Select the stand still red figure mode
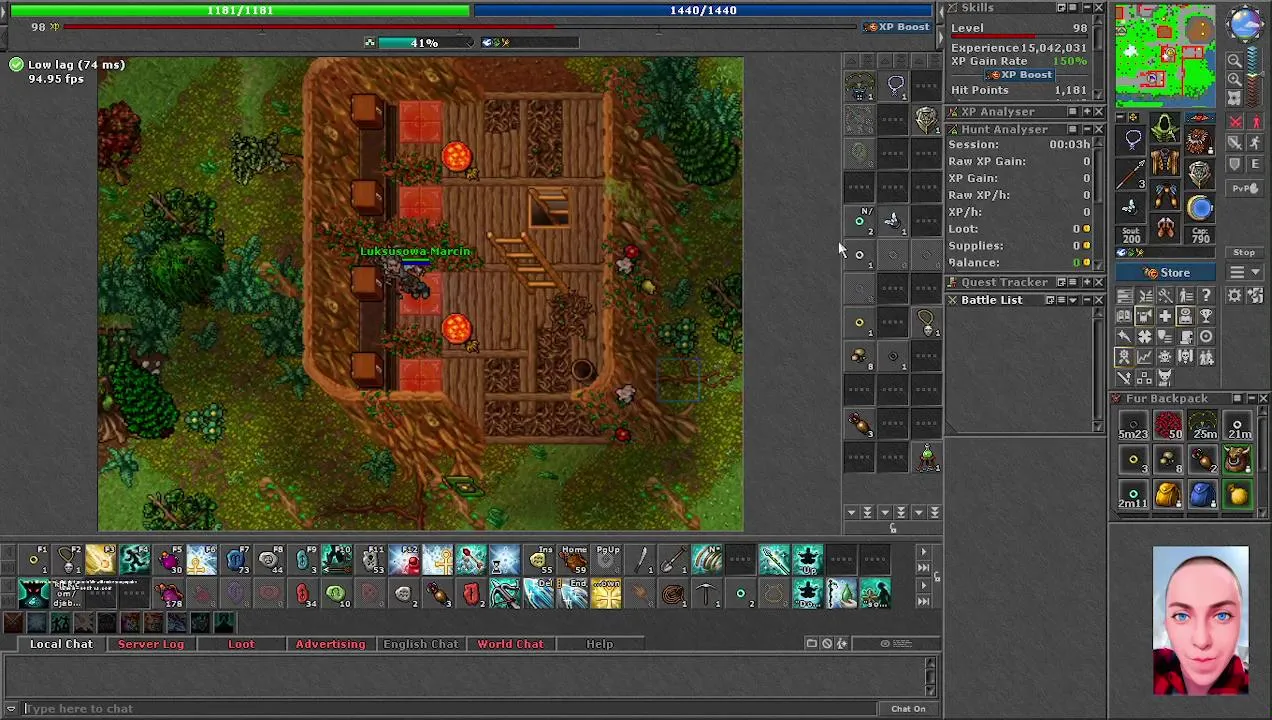This screenshot has height=720, width=1272. [1256, 122]
